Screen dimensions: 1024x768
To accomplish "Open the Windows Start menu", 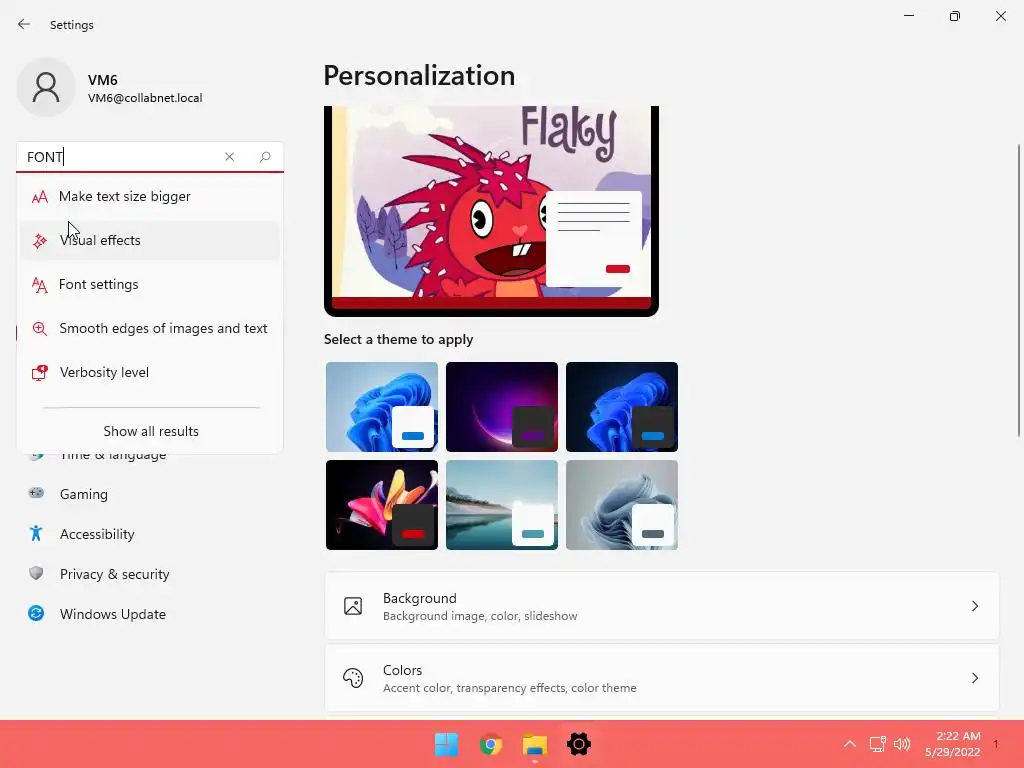I will point(447,744).
